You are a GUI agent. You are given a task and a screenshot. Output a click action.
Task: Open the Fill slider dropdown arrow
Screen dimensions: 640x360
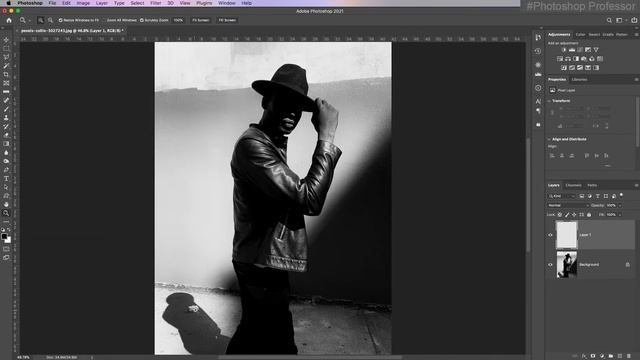[620, 215]
